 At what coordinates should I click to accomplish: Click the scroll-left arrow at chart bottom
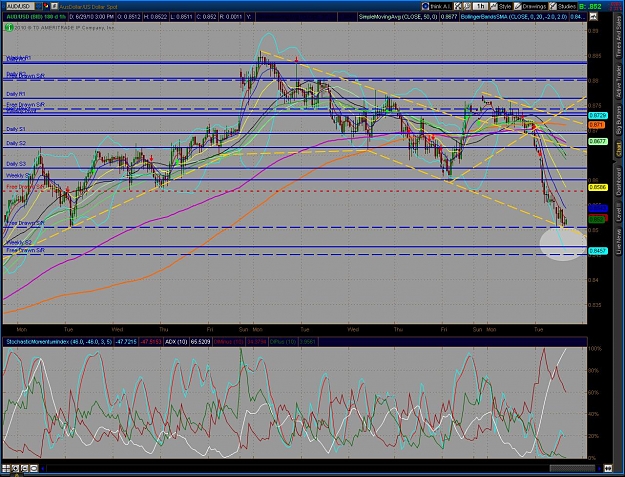(43, 469)
